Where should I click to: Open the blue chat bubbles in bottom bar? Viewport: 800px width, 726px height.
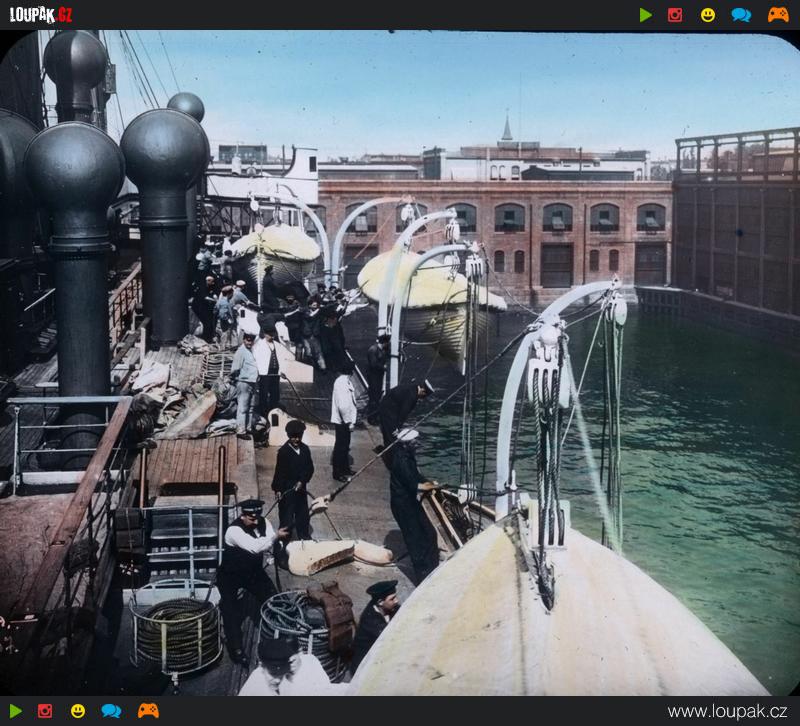coord(111,711)
